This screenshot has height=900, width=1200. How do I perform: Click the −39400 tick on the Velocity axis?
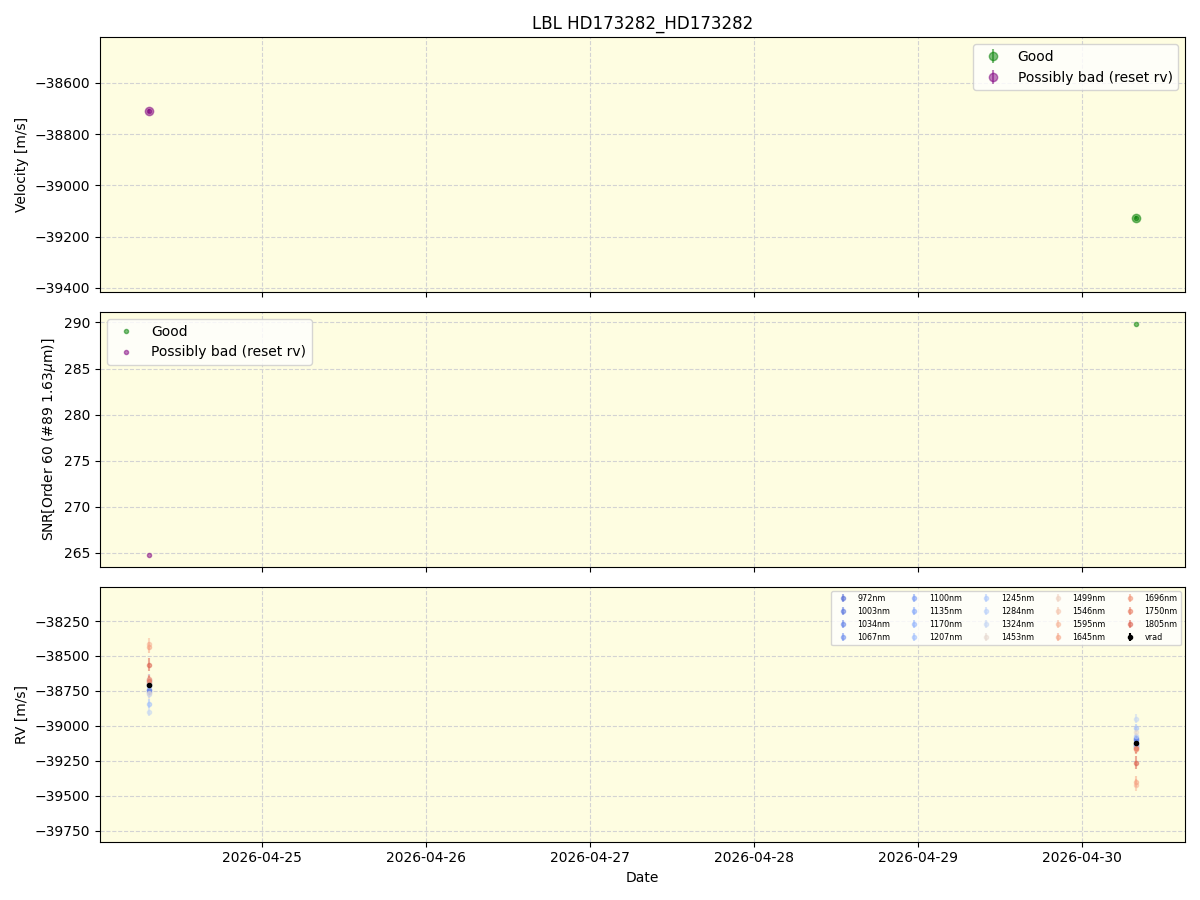coord(65,288)
